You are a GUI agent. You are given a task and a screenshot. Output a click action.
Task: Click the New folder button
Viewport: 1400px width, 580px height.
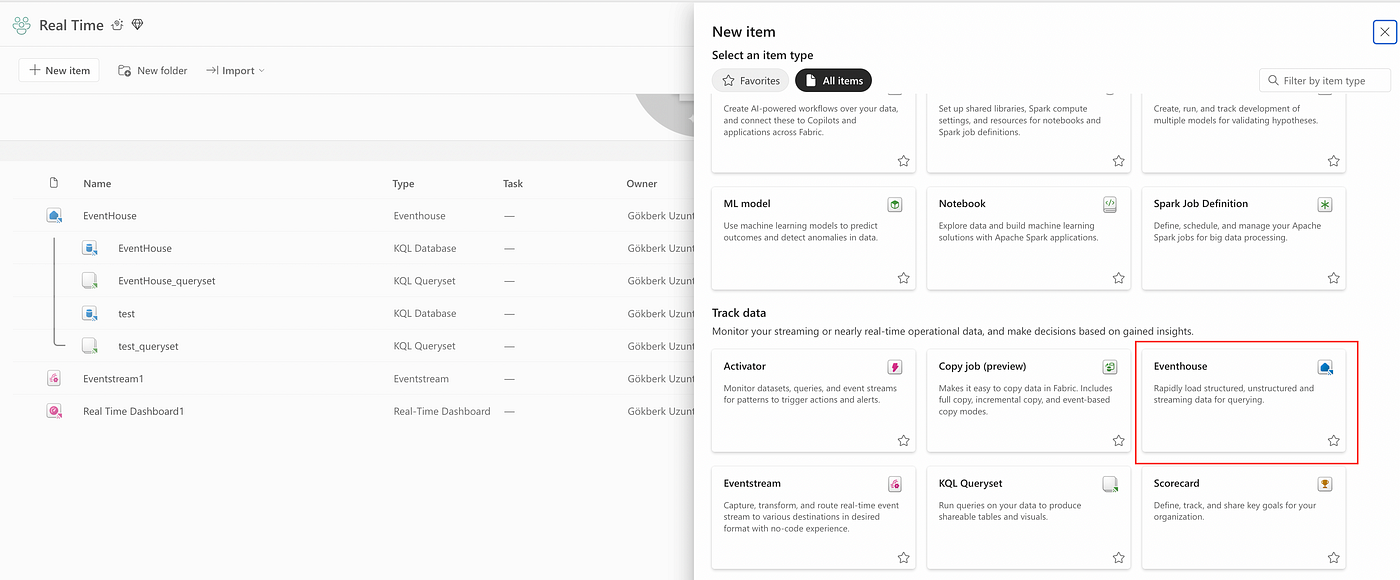(x=153, y=70)
